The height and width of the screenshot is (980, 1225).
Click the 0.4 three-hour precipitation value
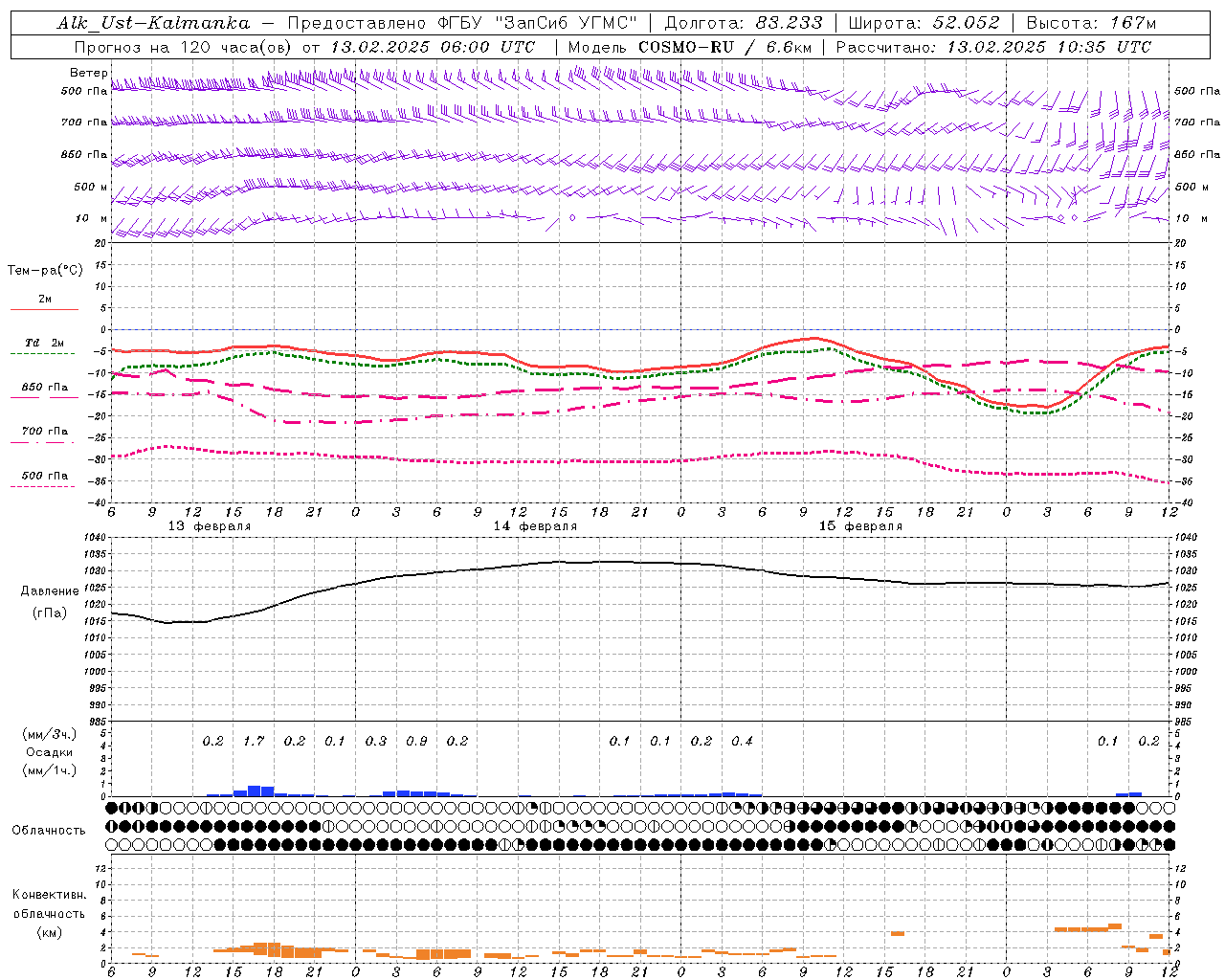pyautogui.click(x=742, y=742)
